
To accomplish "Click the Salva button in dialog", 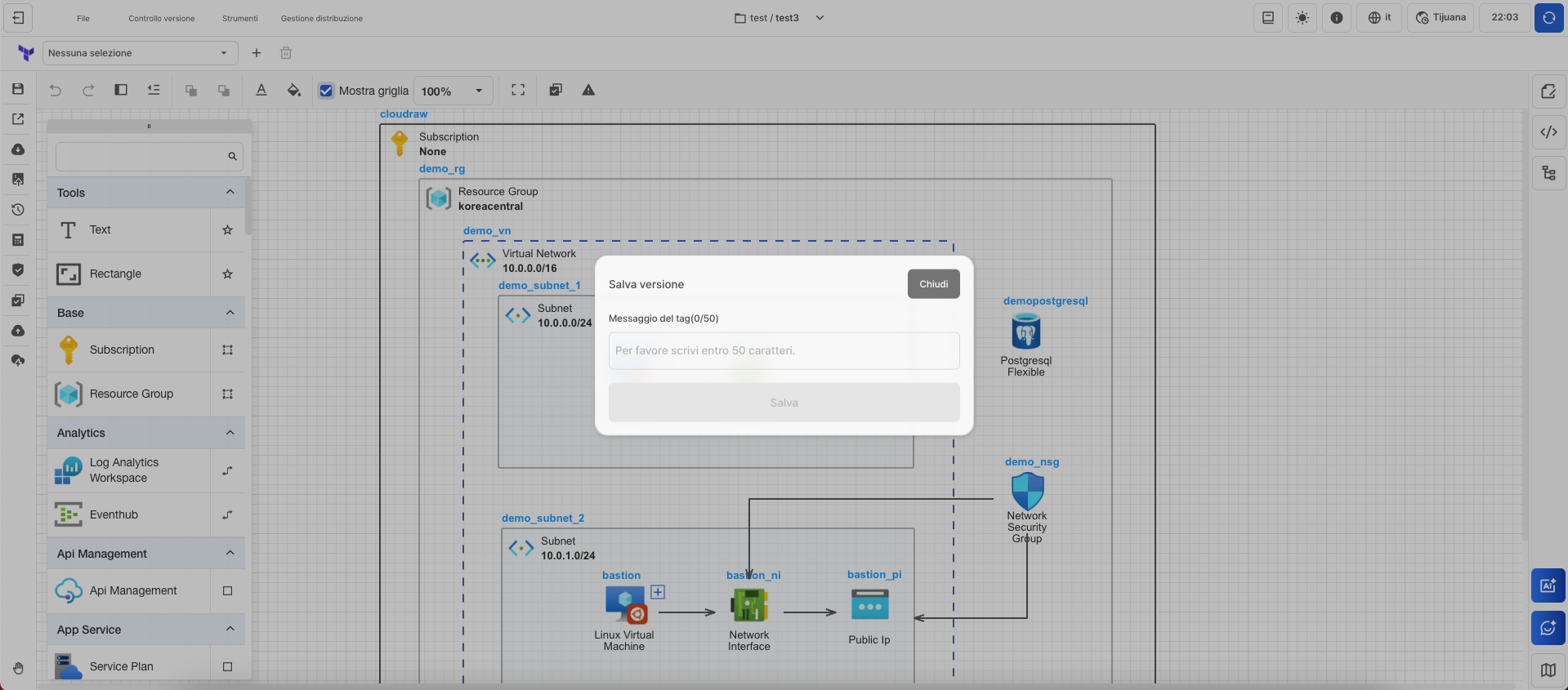I will coord(784,403).
